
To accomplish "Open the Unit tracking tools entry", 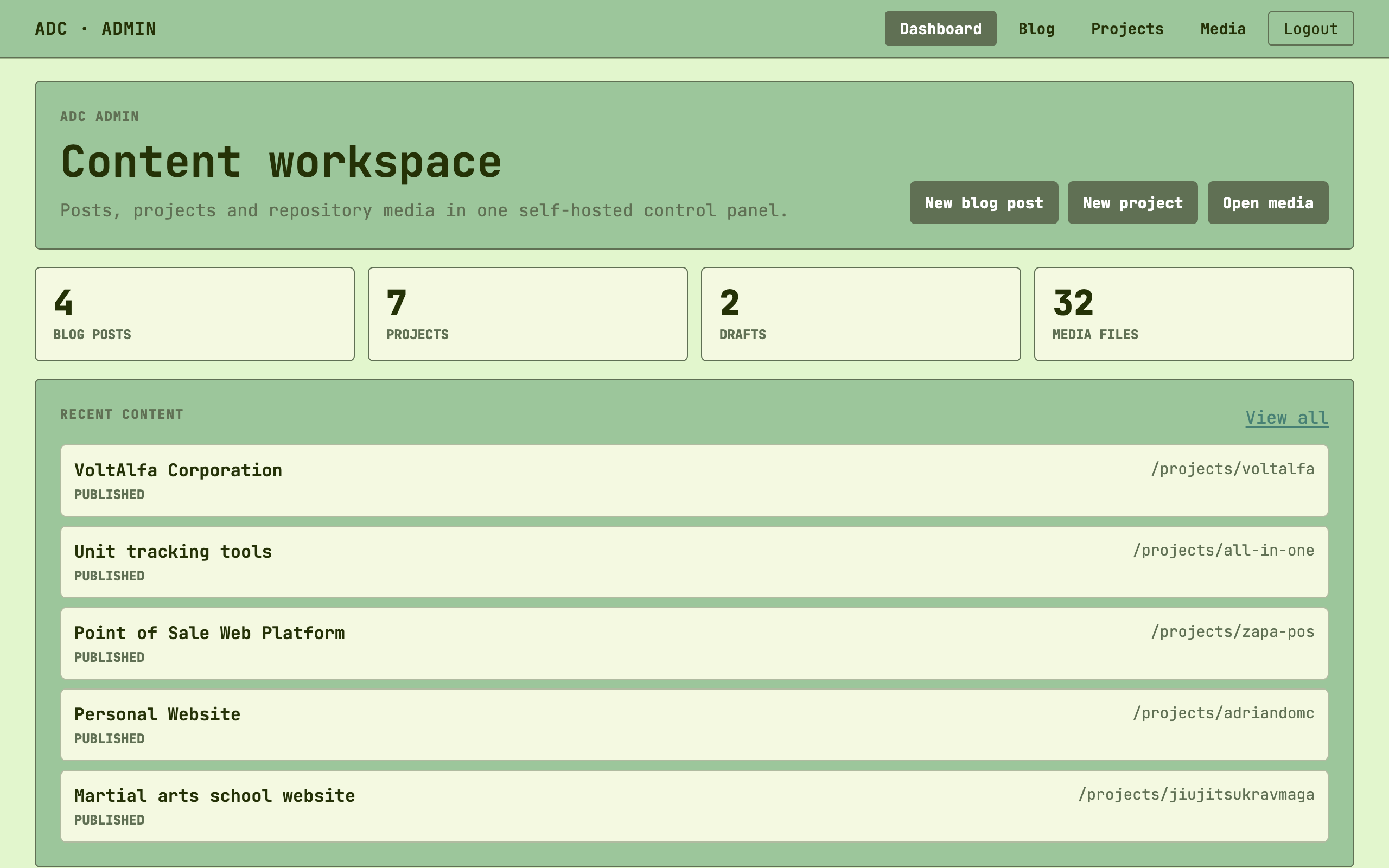I will 694,562.
